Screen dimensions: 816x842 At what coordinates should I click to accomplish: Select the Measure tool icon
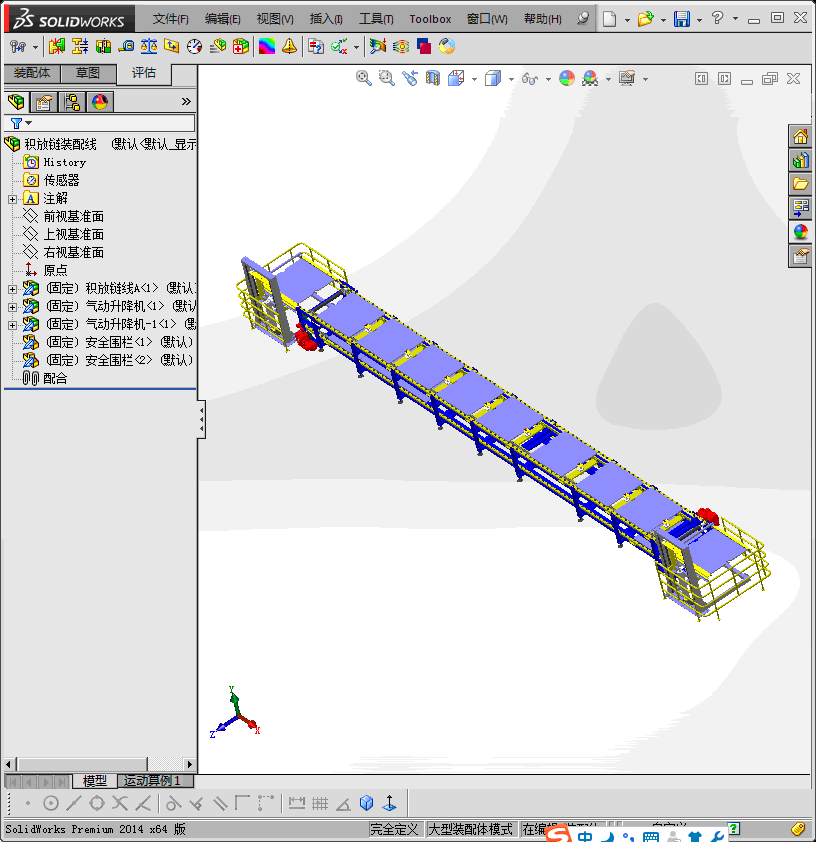click(126, 47)
